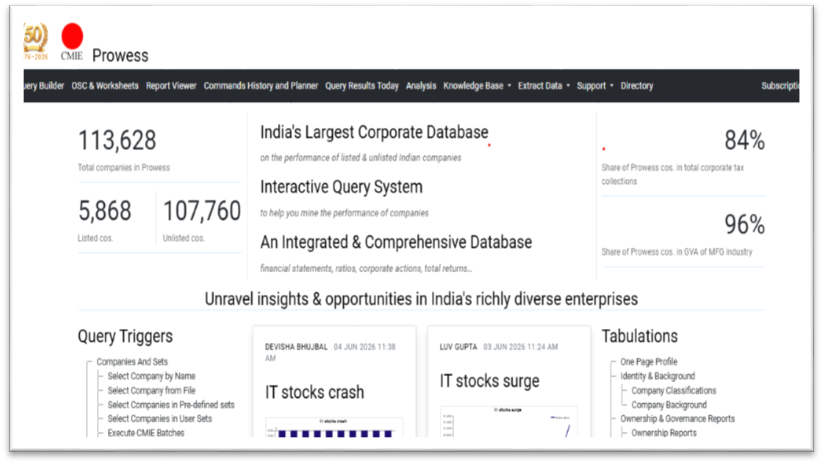
Task: Select the Query Results Today menu item
Action: click(362, 86)
